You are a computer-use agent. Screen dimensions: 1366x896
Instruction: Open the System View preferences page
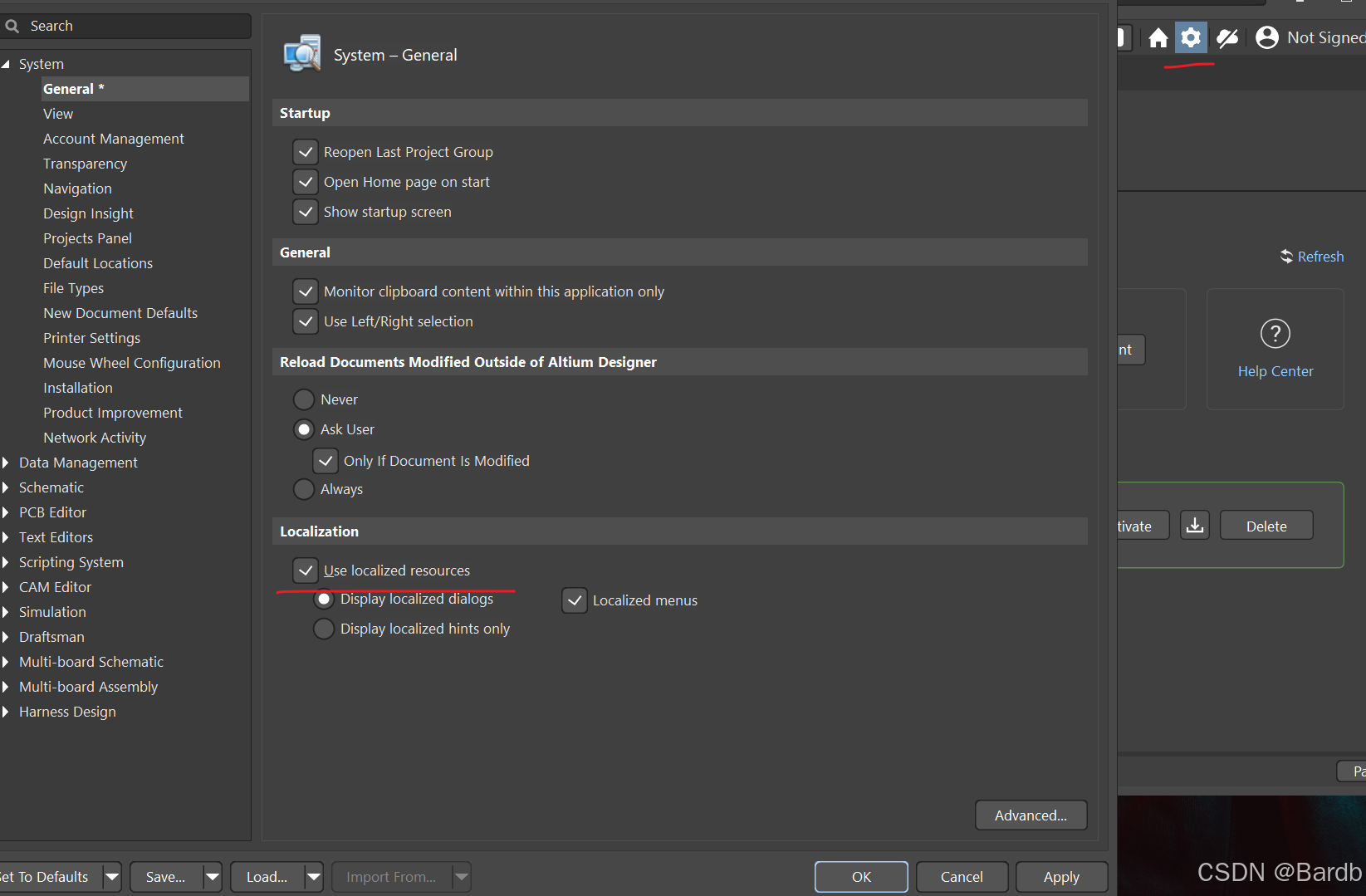(x=58, y=114)
